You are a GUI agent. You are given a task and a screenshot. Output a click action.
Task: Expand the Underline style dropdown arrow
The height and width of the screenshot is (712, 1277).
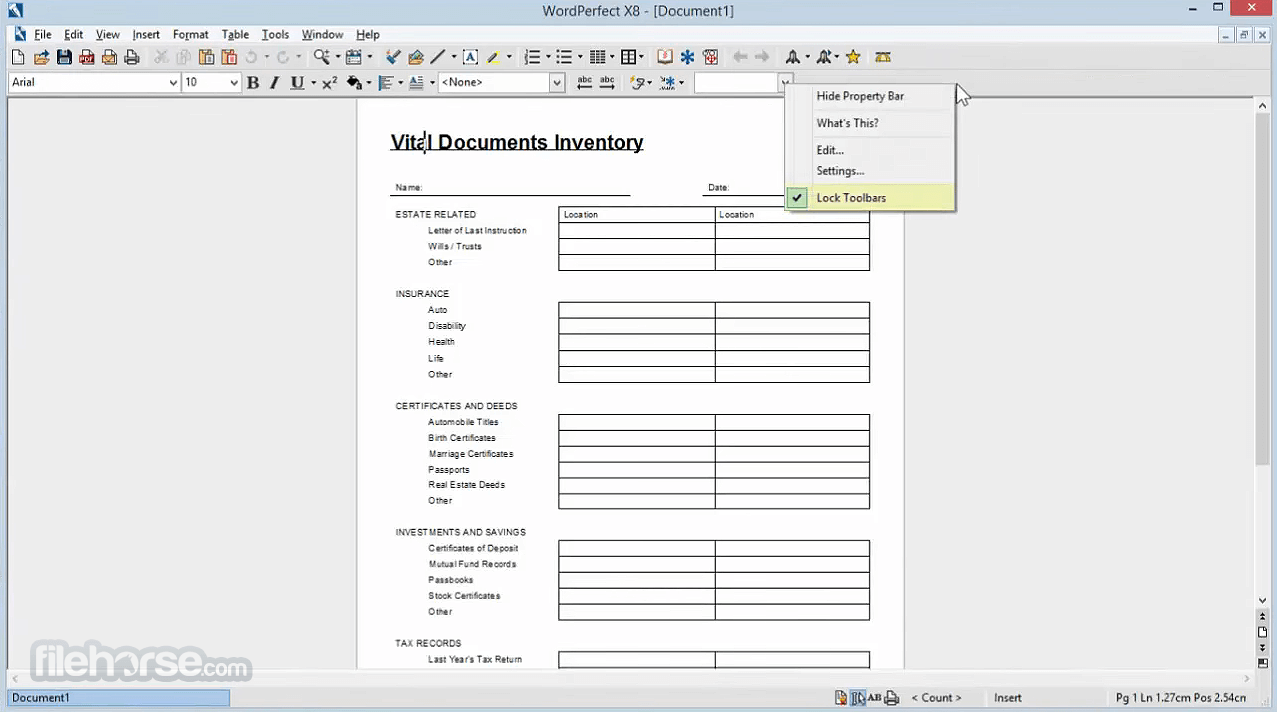point(313,83)
